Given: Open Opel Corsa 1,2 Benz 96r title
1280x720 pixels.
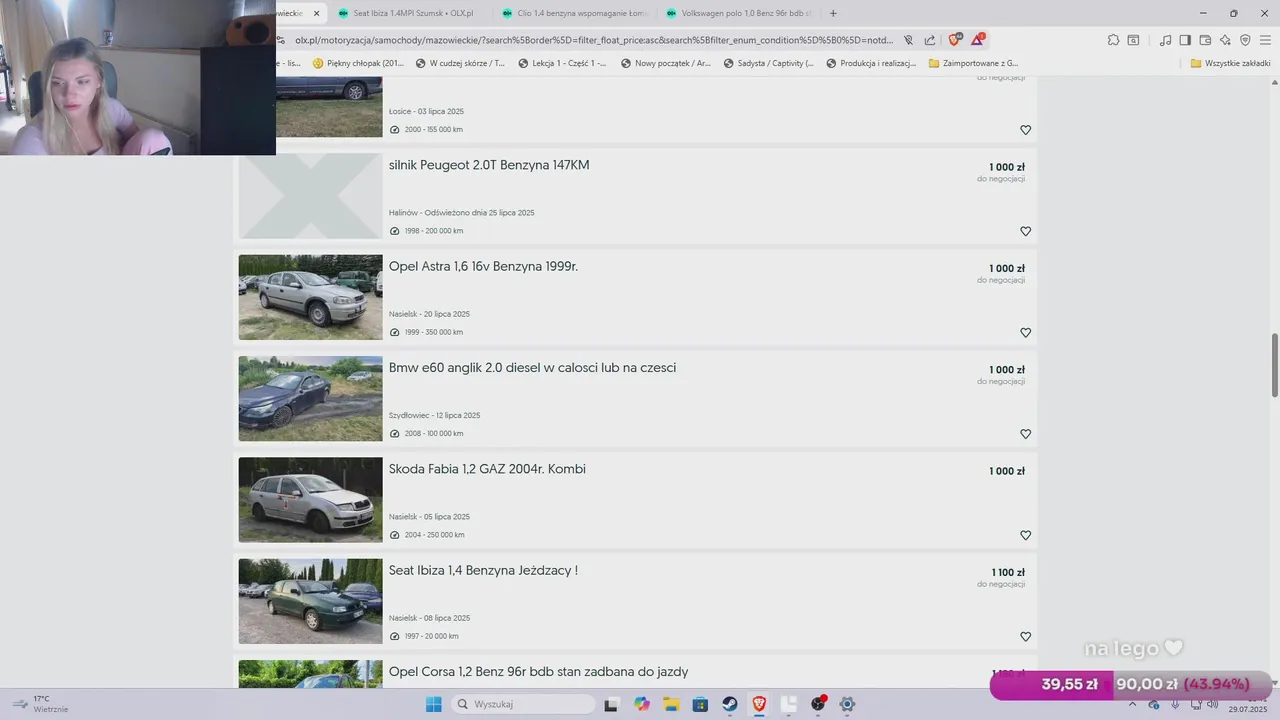Looking at the screenshot, I should [538, 672].
